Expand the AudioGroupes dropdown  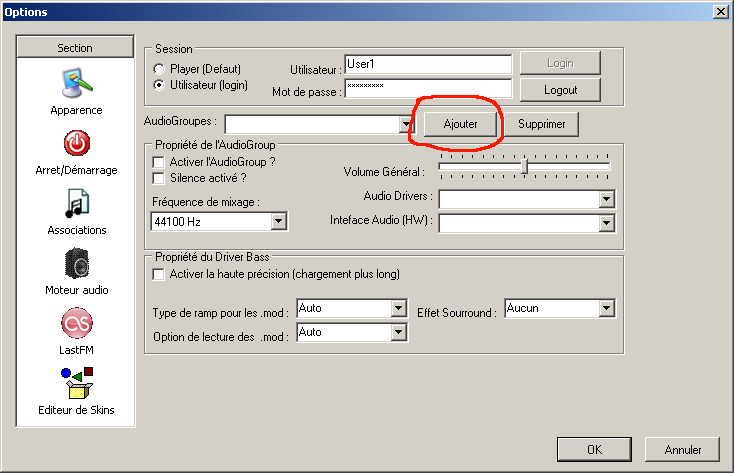click(x=406, y=124)
